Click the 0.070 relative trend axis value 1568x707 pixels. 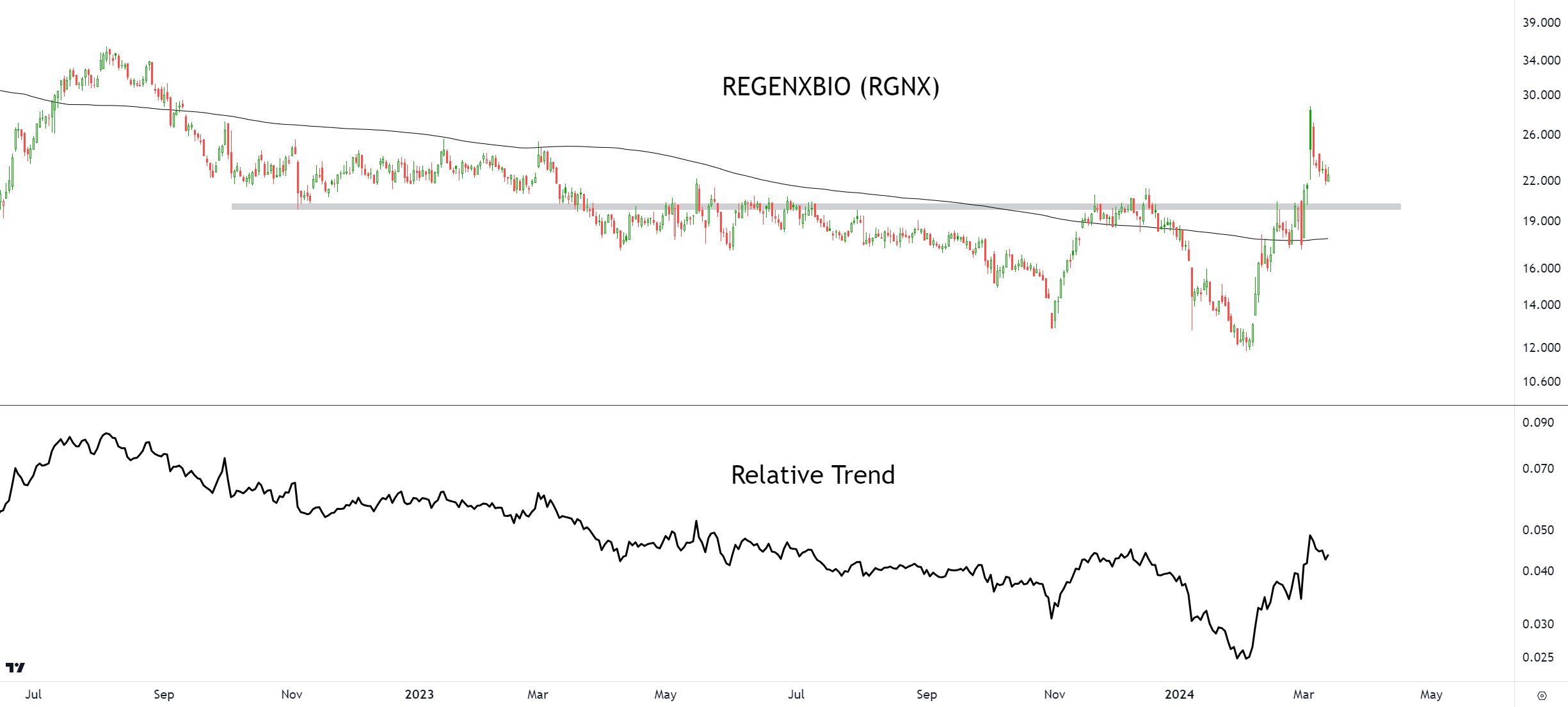click(1538, 468)
